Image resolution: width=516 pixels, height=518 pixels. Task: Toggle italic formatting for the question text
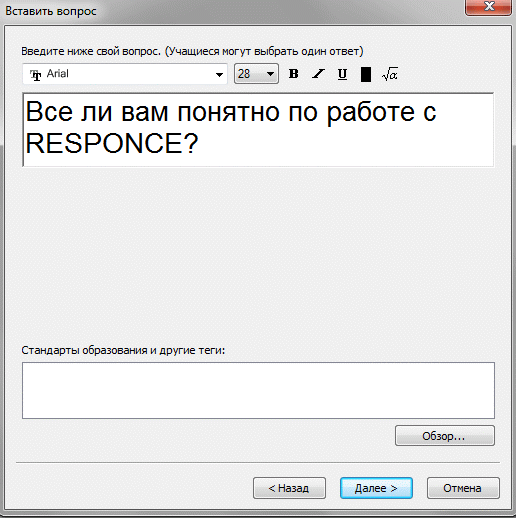(318, 74)
